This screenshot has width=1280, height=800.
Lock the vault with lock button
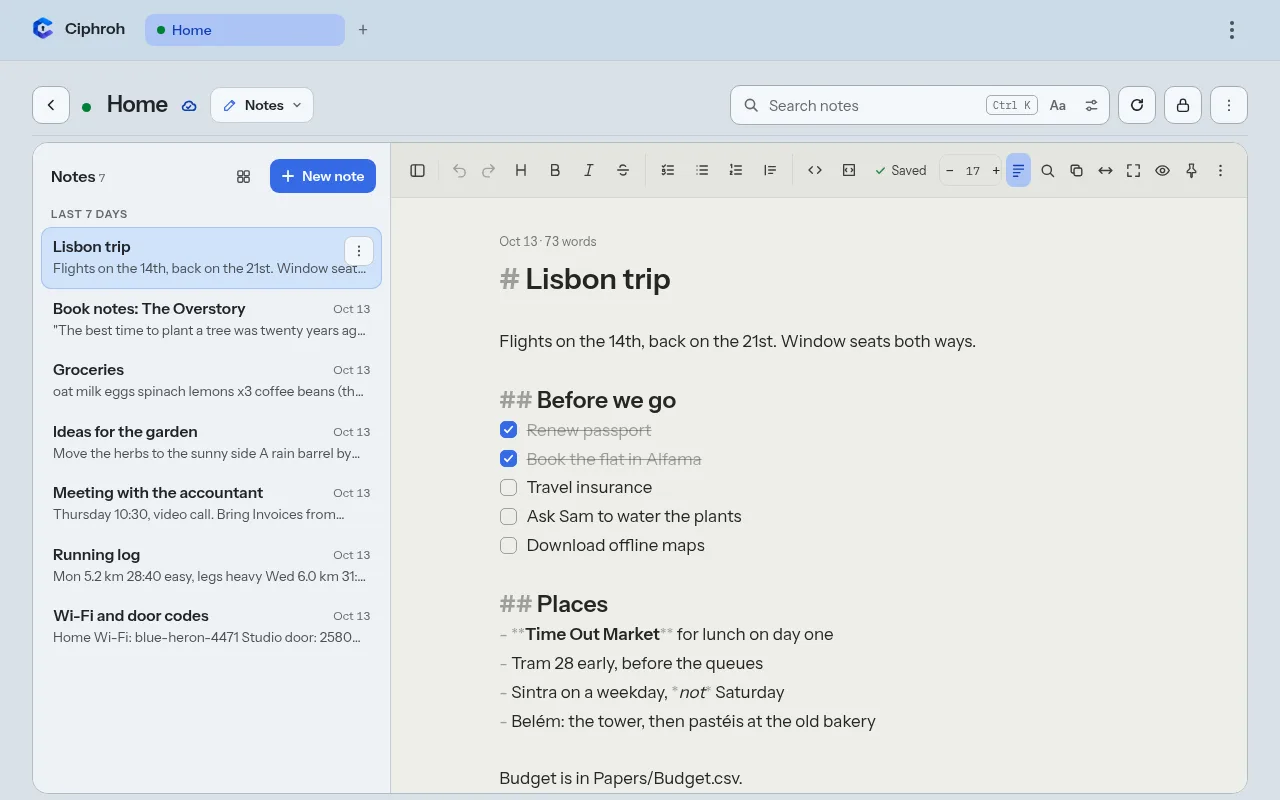[1183, 105]
